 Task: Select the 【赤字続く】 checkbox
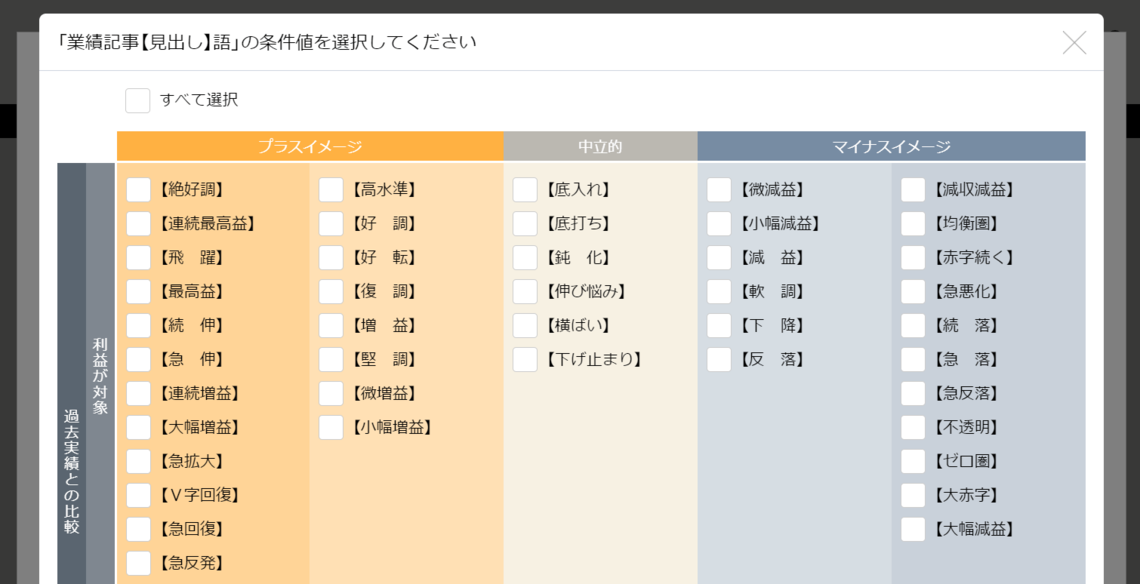pos(913,257)
